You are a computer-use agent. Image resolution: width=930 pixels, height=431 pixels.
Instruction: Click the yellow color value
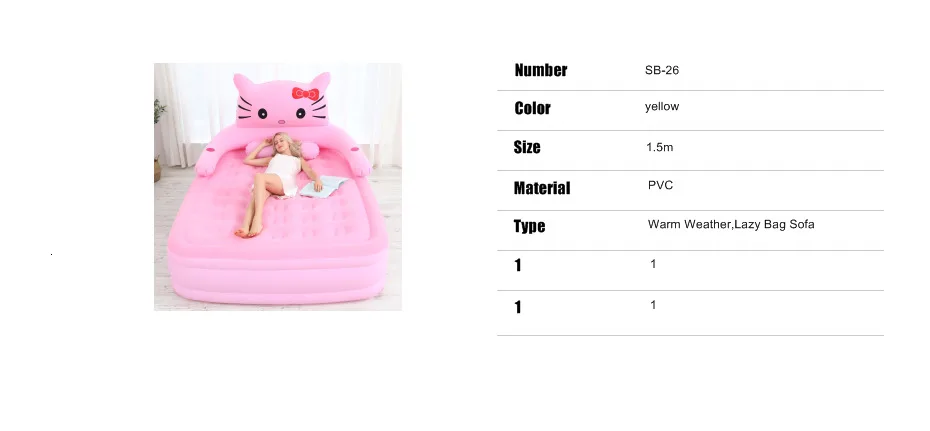click(662, 107)
